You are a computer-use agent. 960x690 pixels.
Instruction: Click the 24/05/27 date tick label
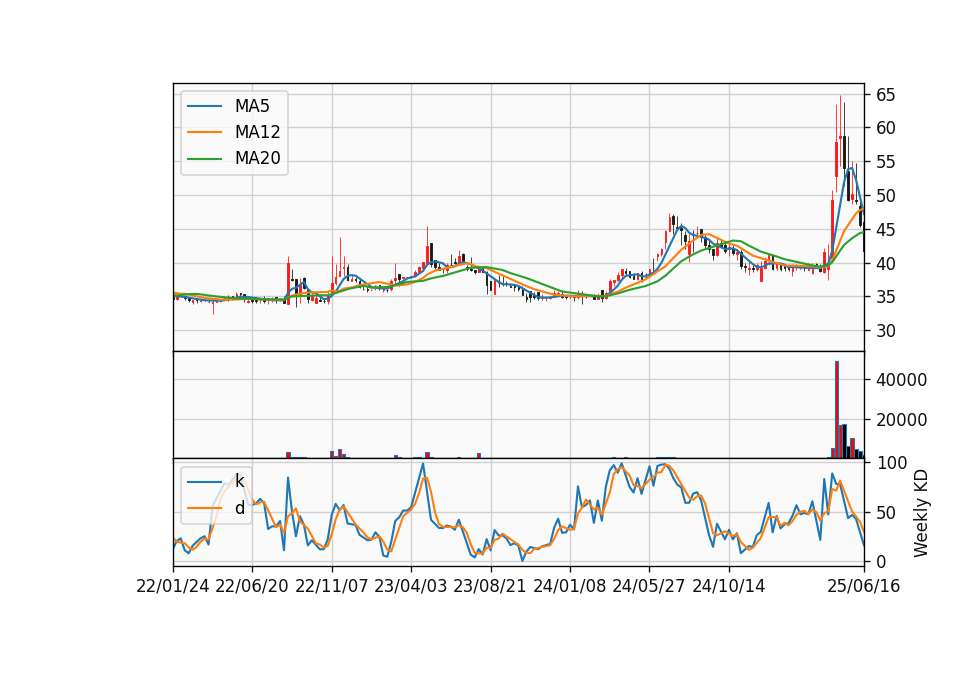coord(649,587)
